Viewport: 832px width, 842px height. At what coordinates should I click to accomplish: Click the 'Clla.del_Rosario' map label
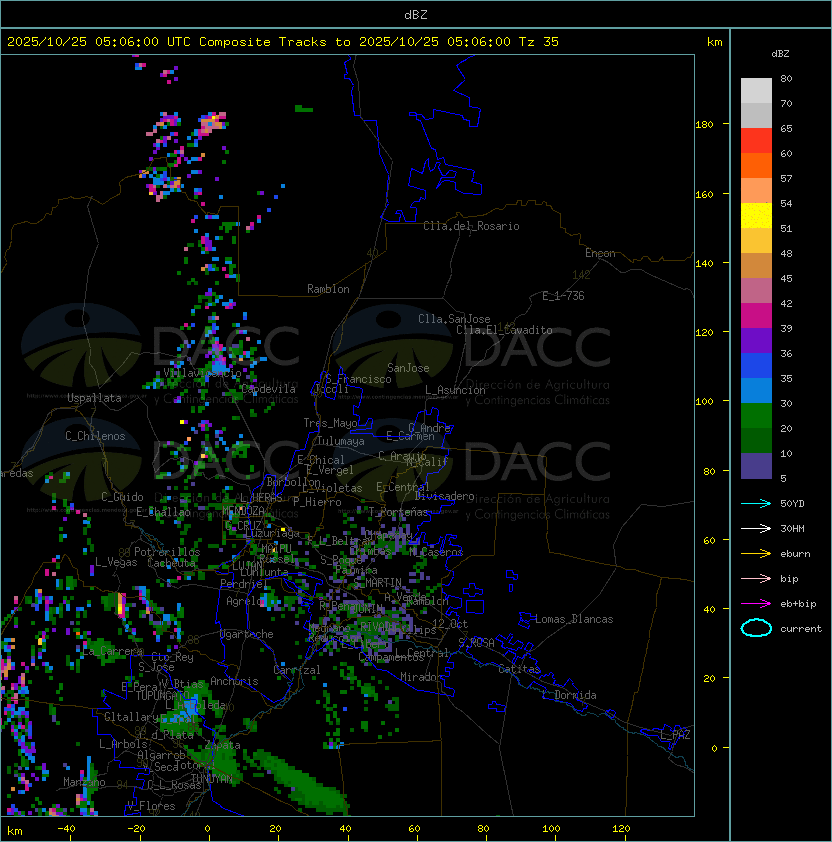pyautogui.click(x=471, y=226)
